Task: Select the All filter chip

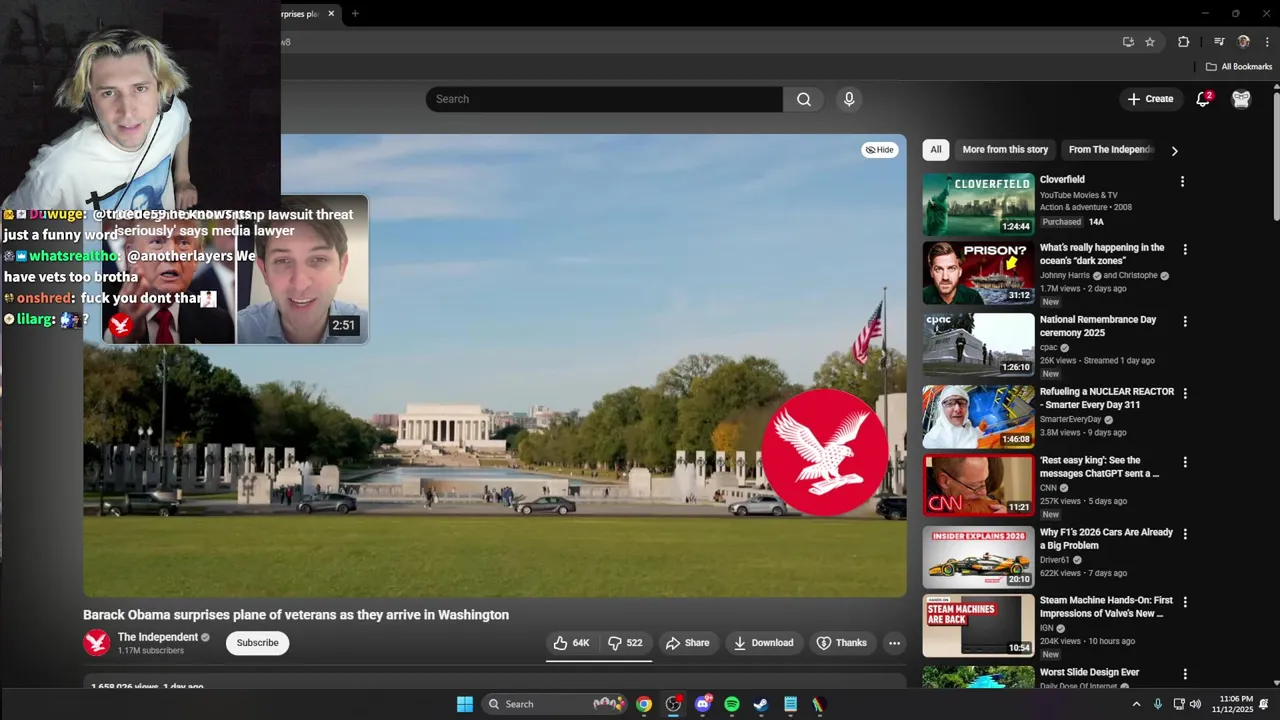Action: 936,150
